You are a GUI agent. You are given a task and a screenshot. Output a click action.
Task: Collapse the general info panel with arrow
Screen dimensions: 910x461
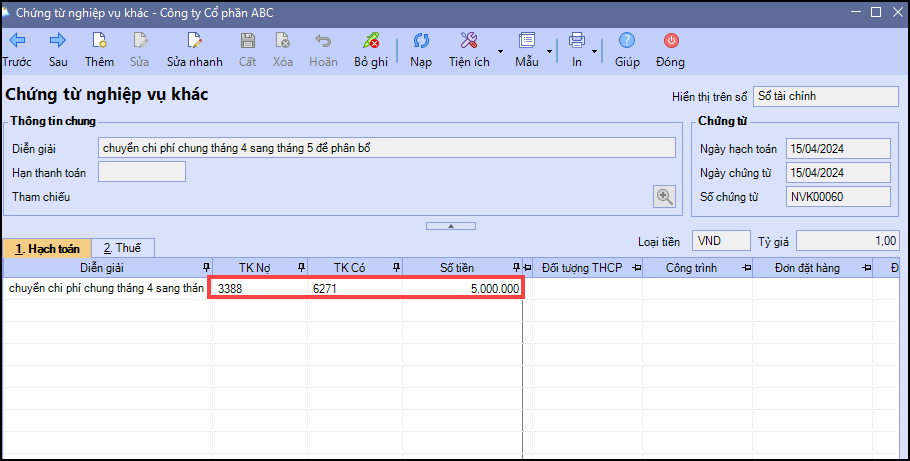point(450,226)
